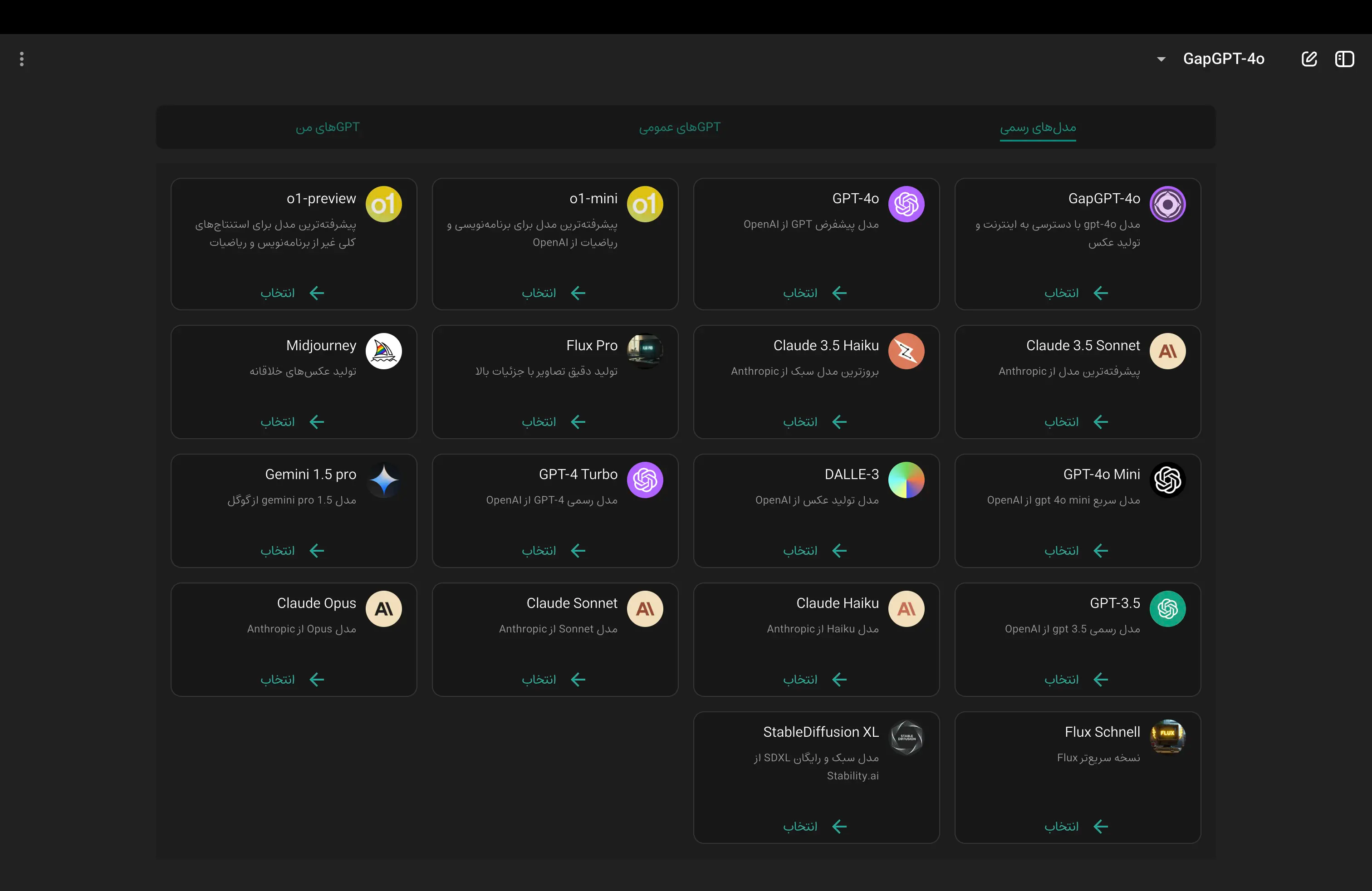Image resolution: width=1372 pixels, height=891 pixels.
Task: Click the dropdown arrow beside GapGPT-4o
Action: (x=1161, y=59)
